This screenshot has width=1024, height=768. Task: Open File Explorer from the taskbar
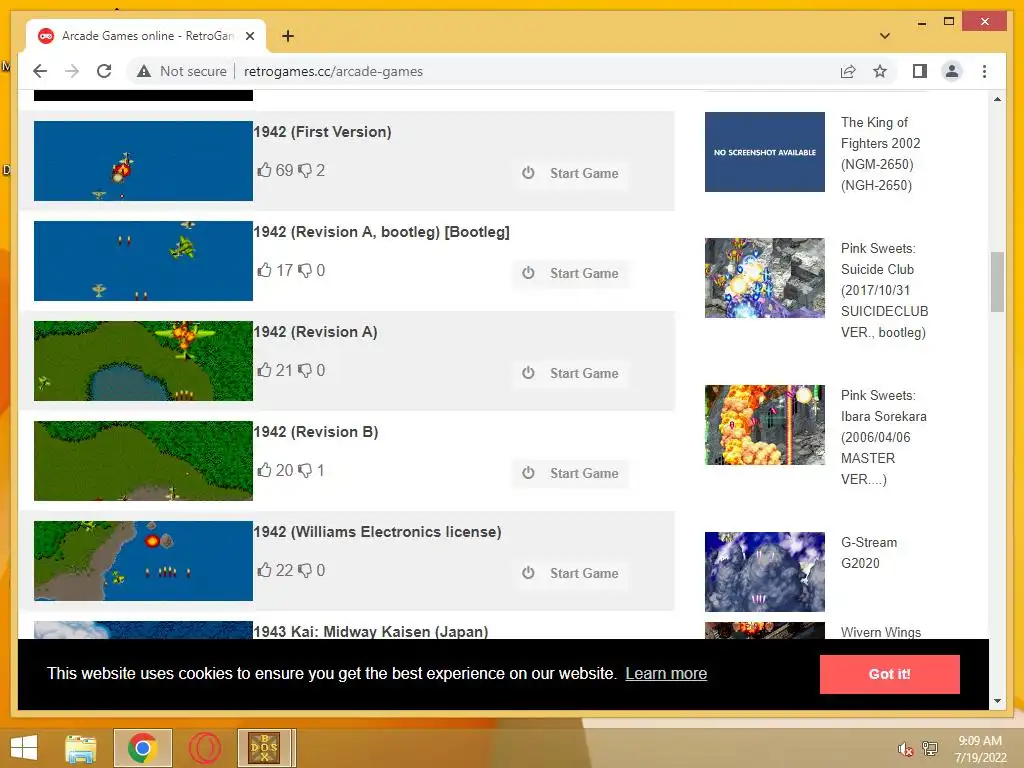[x=81, y=748]
